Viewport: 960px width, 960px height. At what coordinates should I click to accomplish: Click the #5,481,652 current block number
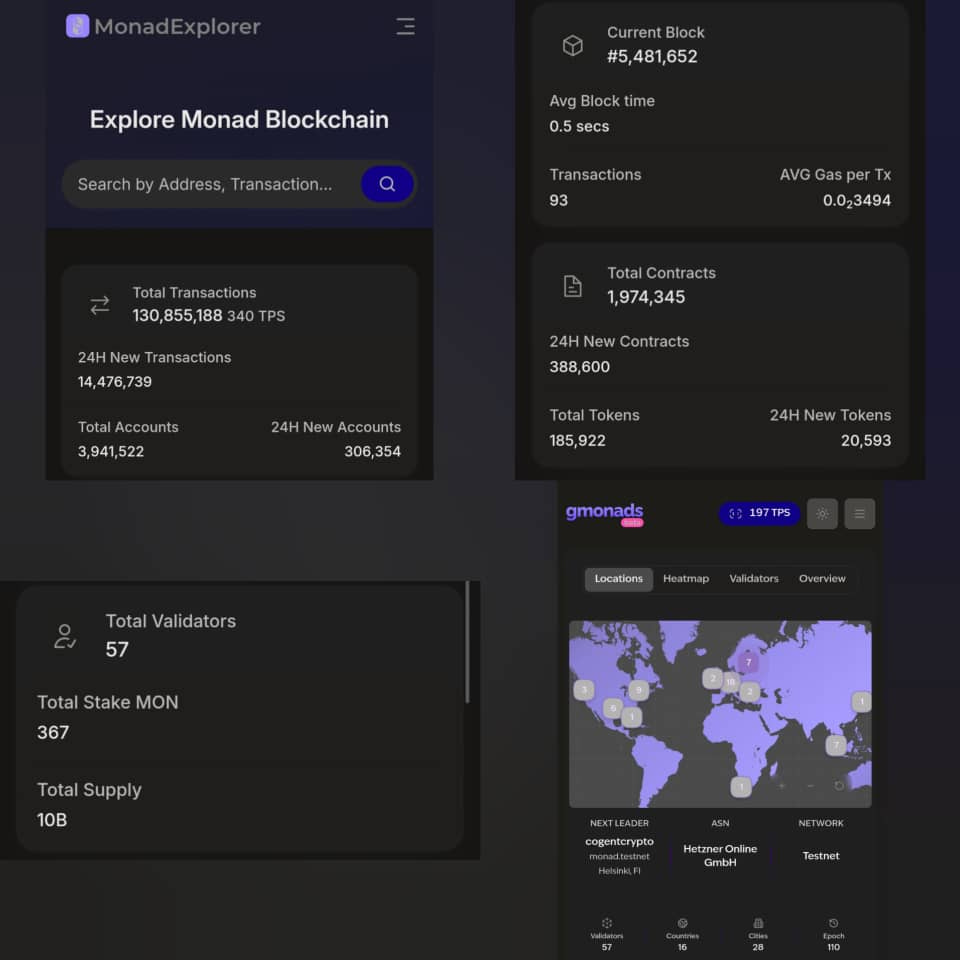point(652,56)
